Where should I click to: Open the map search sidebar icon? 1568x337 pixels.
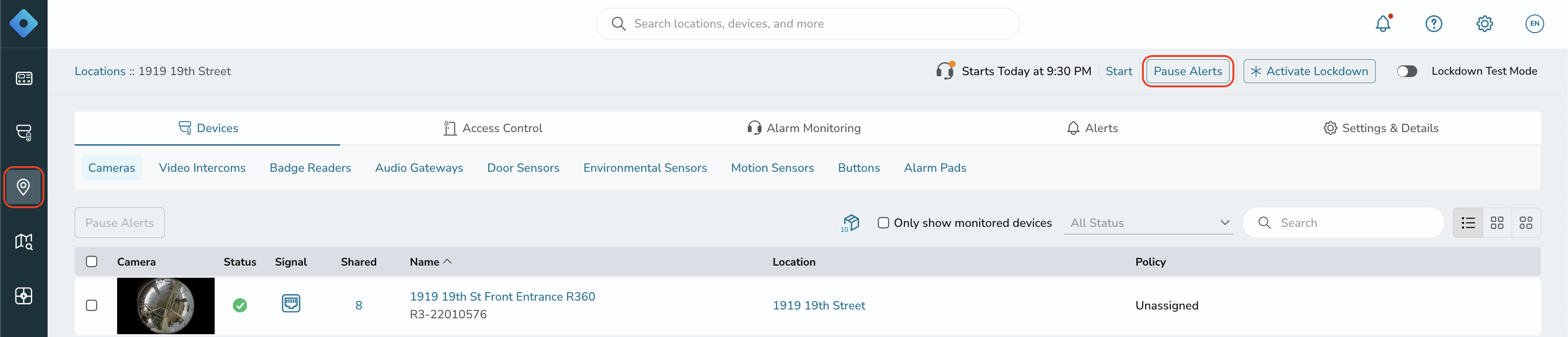(24, 241)
